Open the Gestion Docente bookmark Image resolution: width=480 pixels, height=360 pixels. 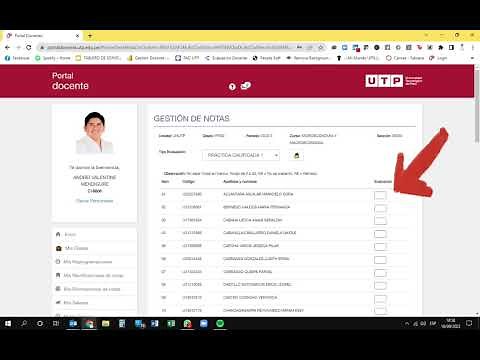[148, 58]
